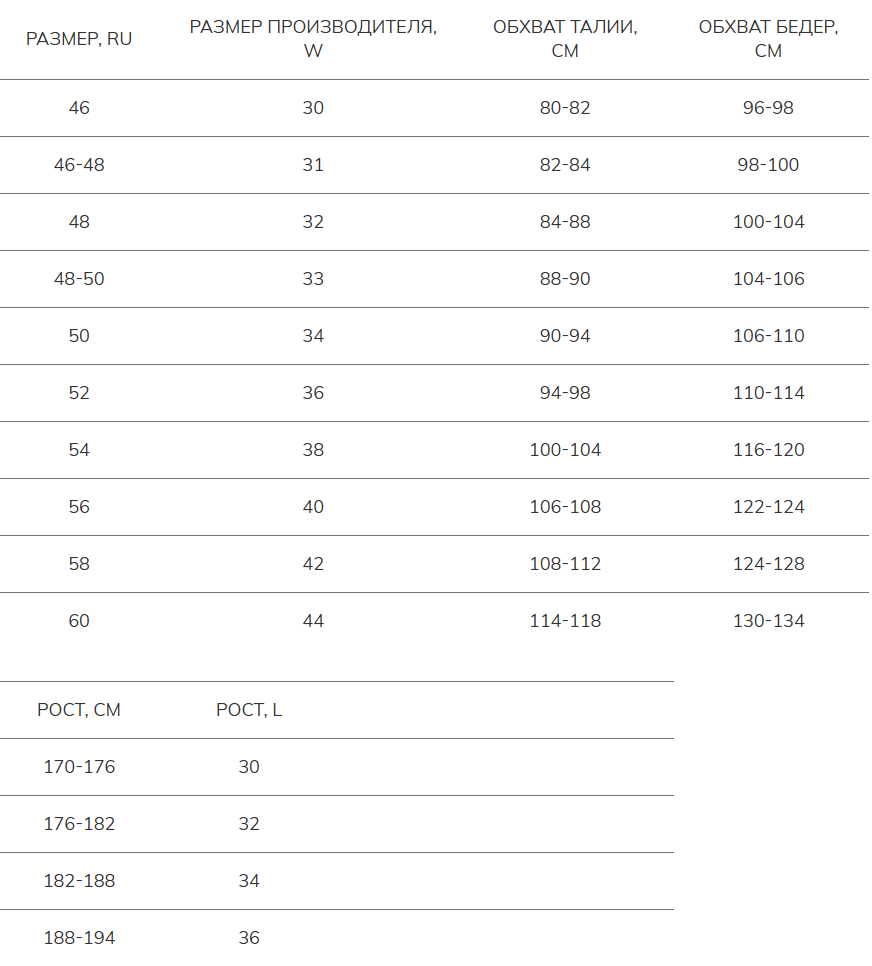872x966 pixels.
Task: Click length value 34 for height 182-188
Action: (x=249, y=881)
